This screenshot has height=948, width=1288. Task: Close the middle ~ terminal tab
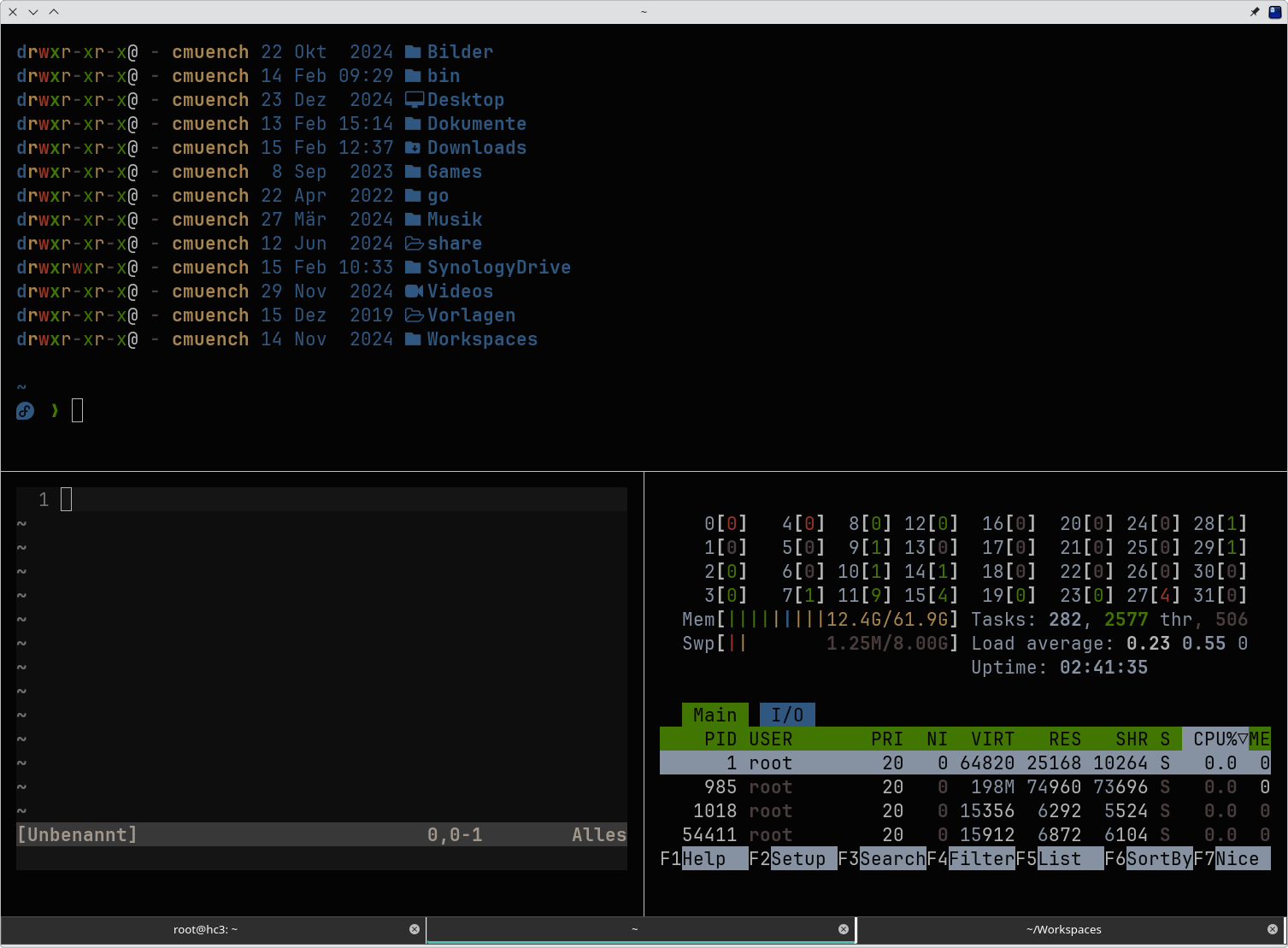(x=844, y=929)
